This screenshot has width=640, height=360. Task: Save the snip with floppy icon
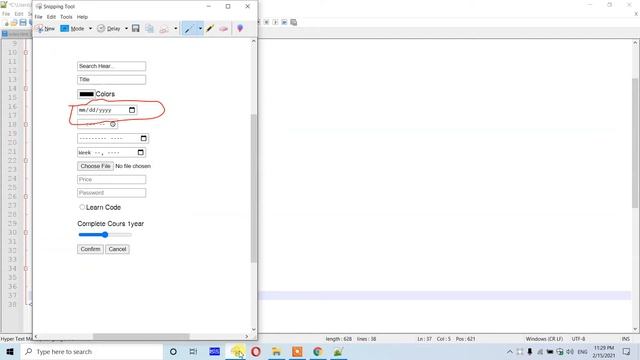click(x=136, y=28)
